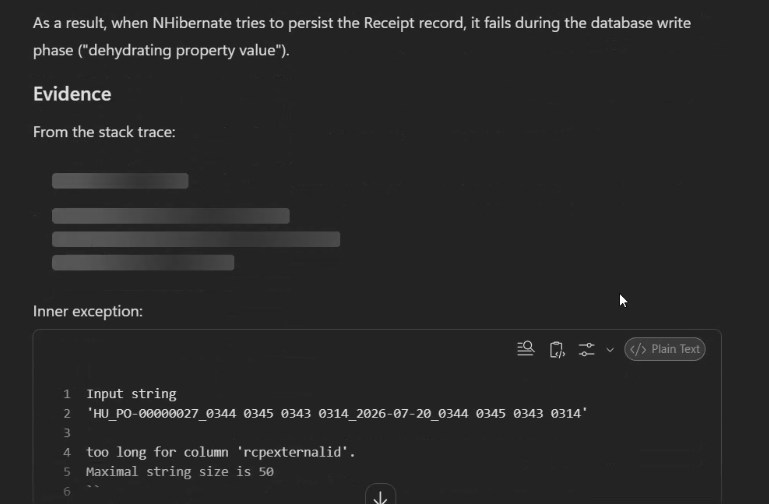The width and height of the screenshot is (769, 504).
Task: Click the 'From the stack trace:' text
Action: [104, 132]
